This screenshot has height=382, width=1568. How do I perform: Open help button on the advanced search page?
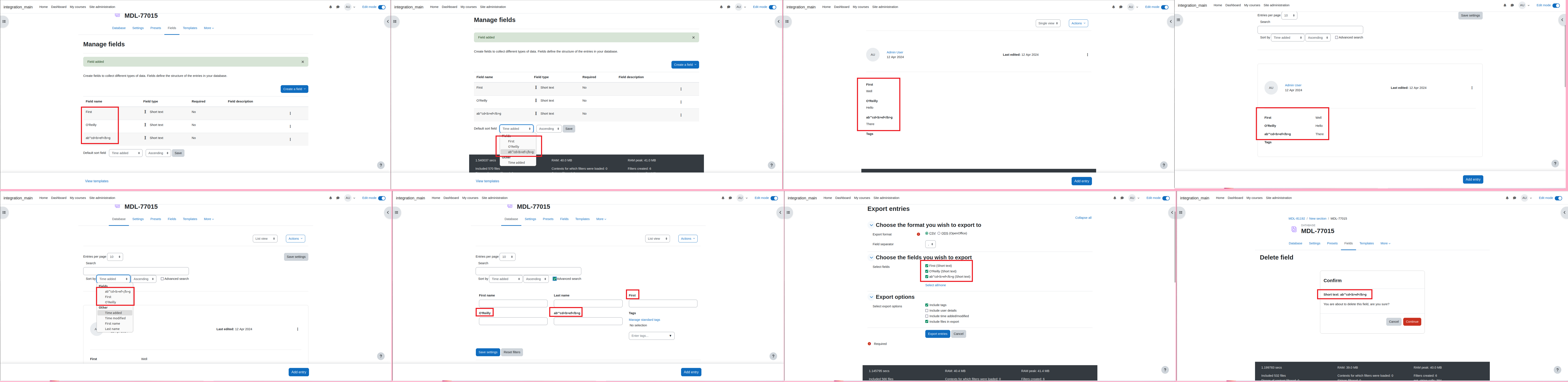[773, 356]
